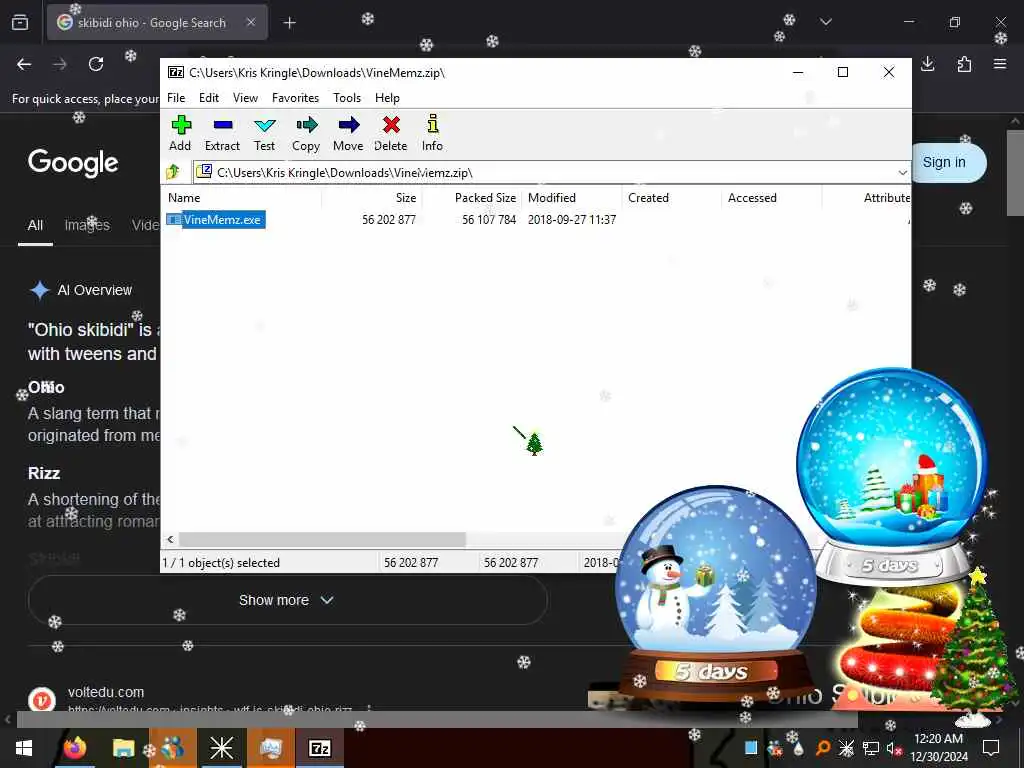Click the modified date 2018-09-27 11:37

tap(572, 219)
